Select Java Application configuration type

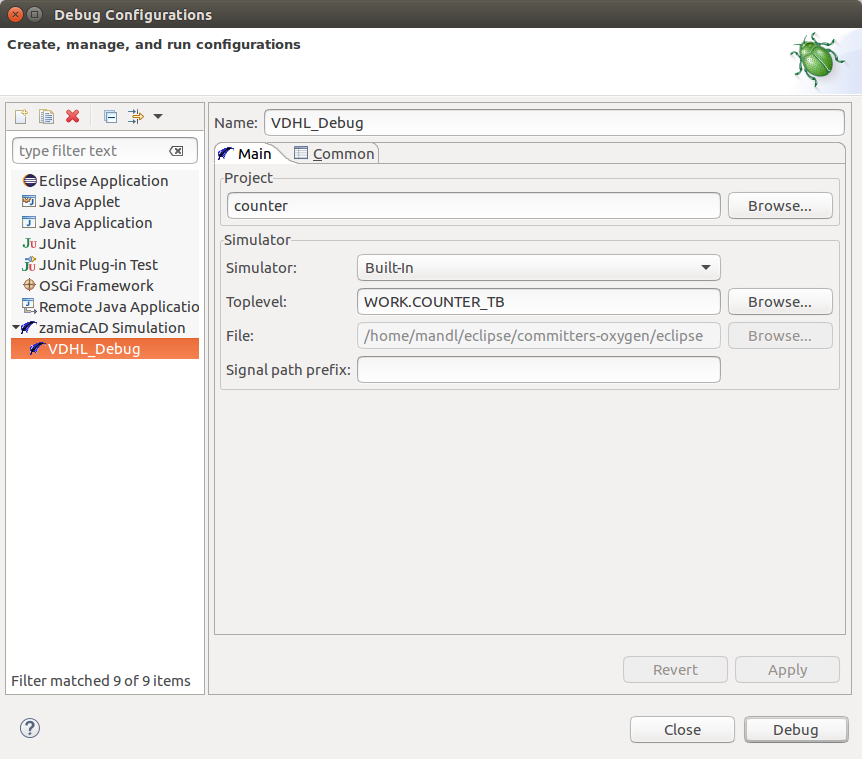96,223
